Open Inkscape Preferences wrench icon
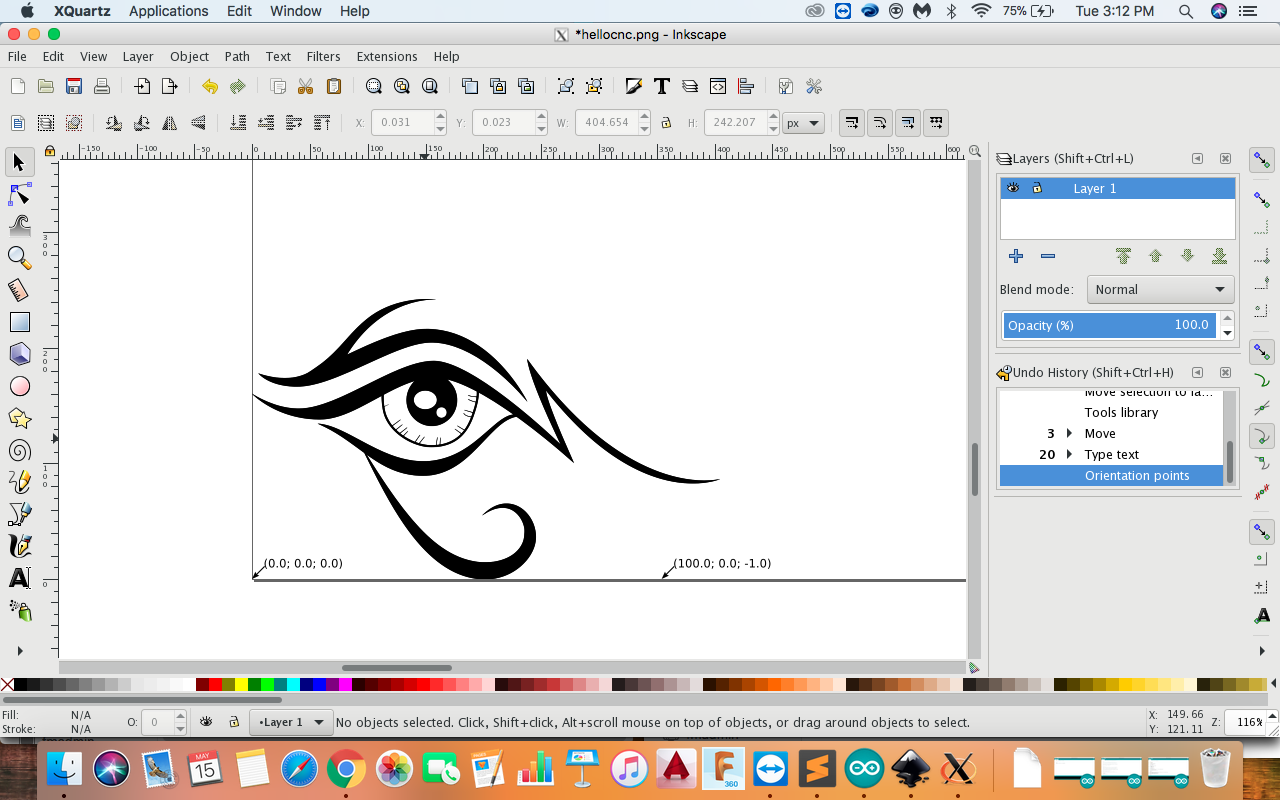 pos(813,86)
